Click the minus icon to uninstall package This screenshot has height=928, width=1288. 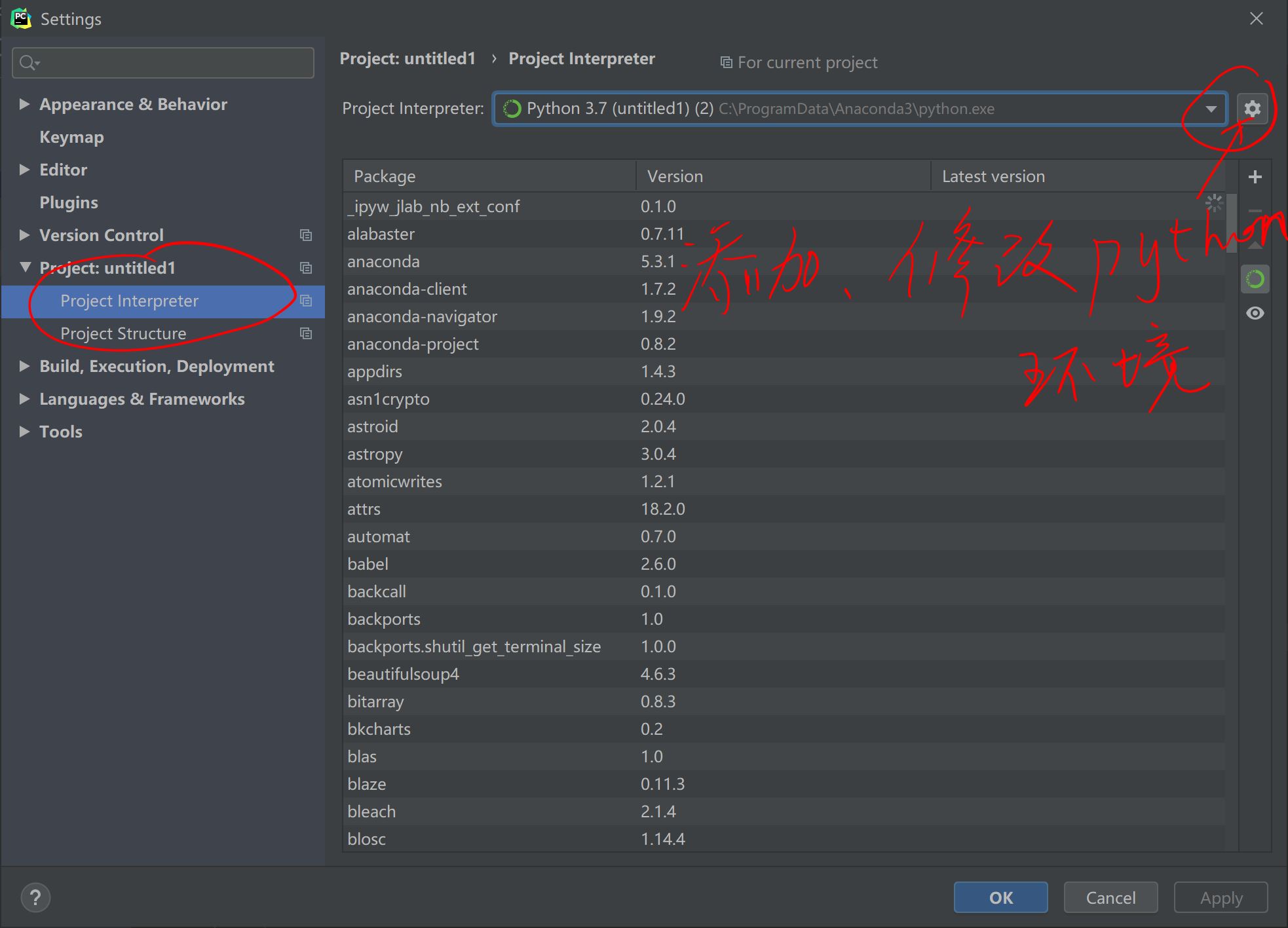tap(1255, 211)
